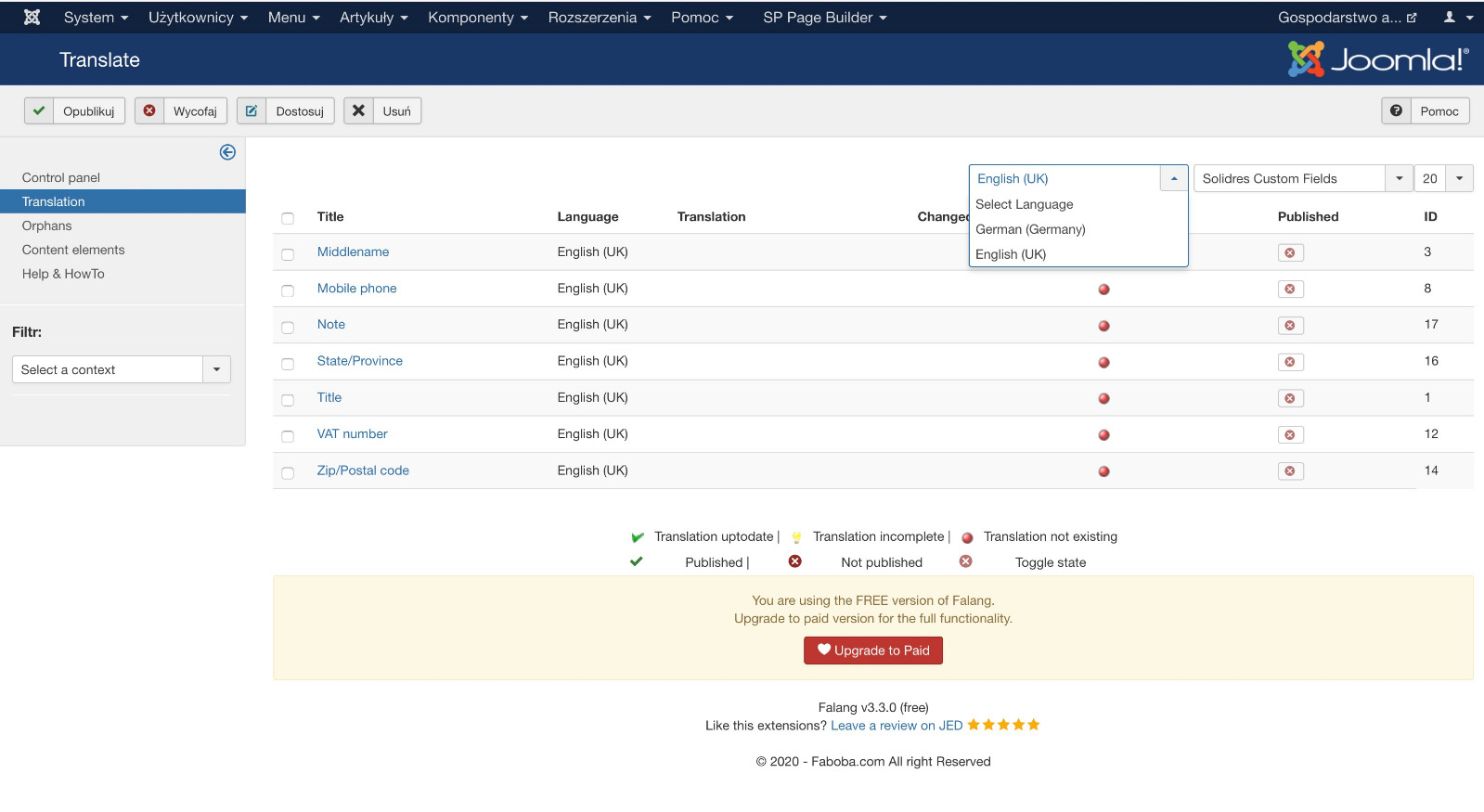Collapse sidebar with the circled arrow icon

pos(227,152)
